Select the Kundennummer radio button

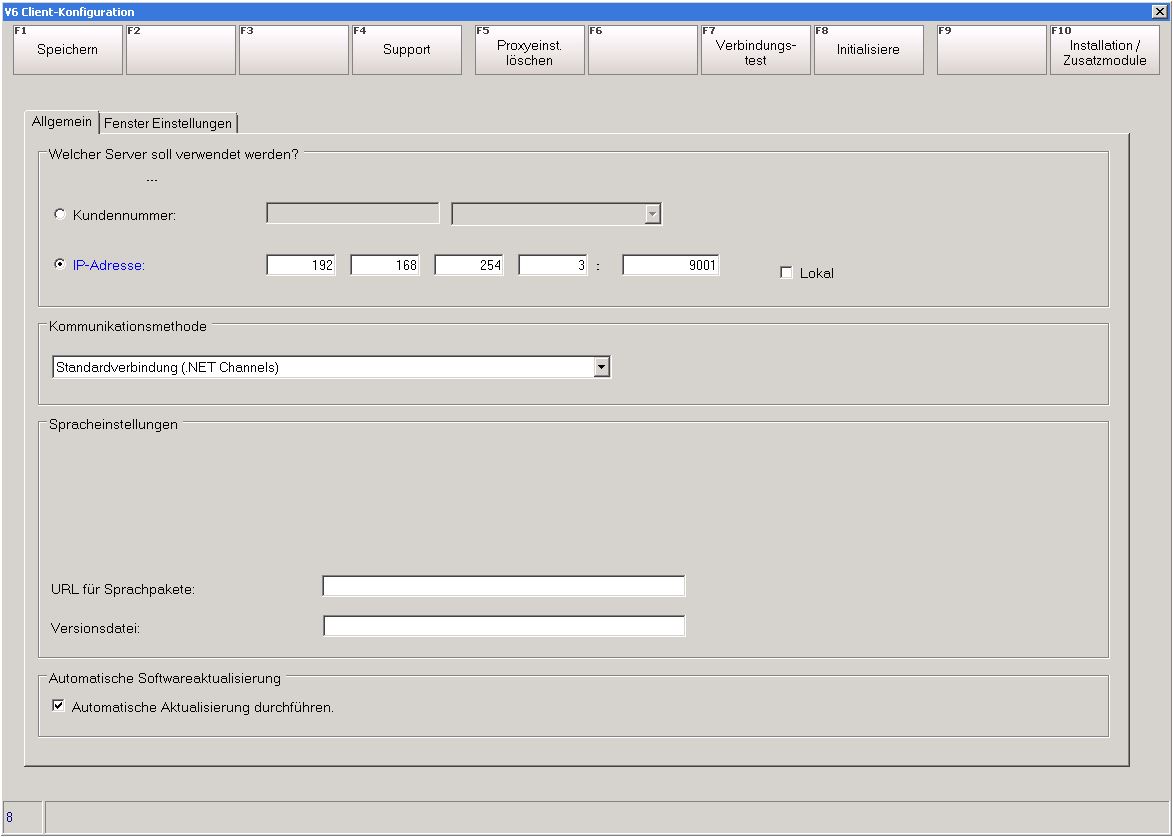click(60, 215)
